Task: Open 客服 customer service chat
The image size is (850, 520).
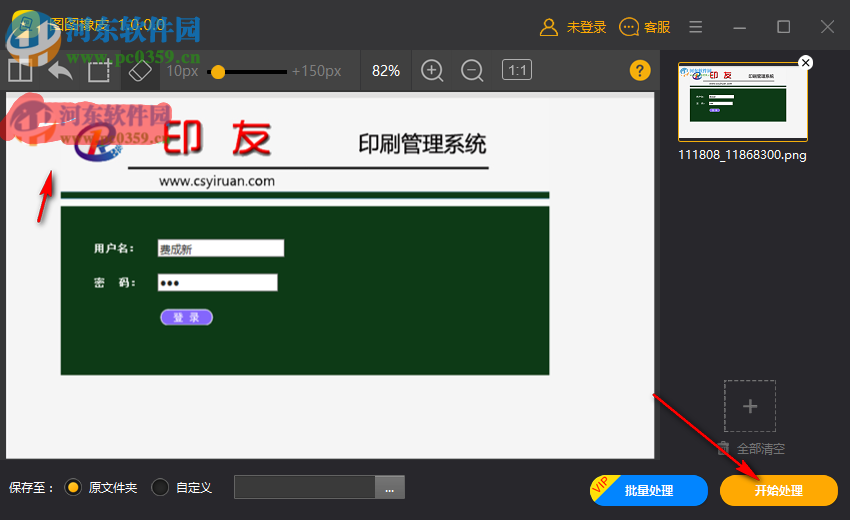Action: [x=645, y=27]
